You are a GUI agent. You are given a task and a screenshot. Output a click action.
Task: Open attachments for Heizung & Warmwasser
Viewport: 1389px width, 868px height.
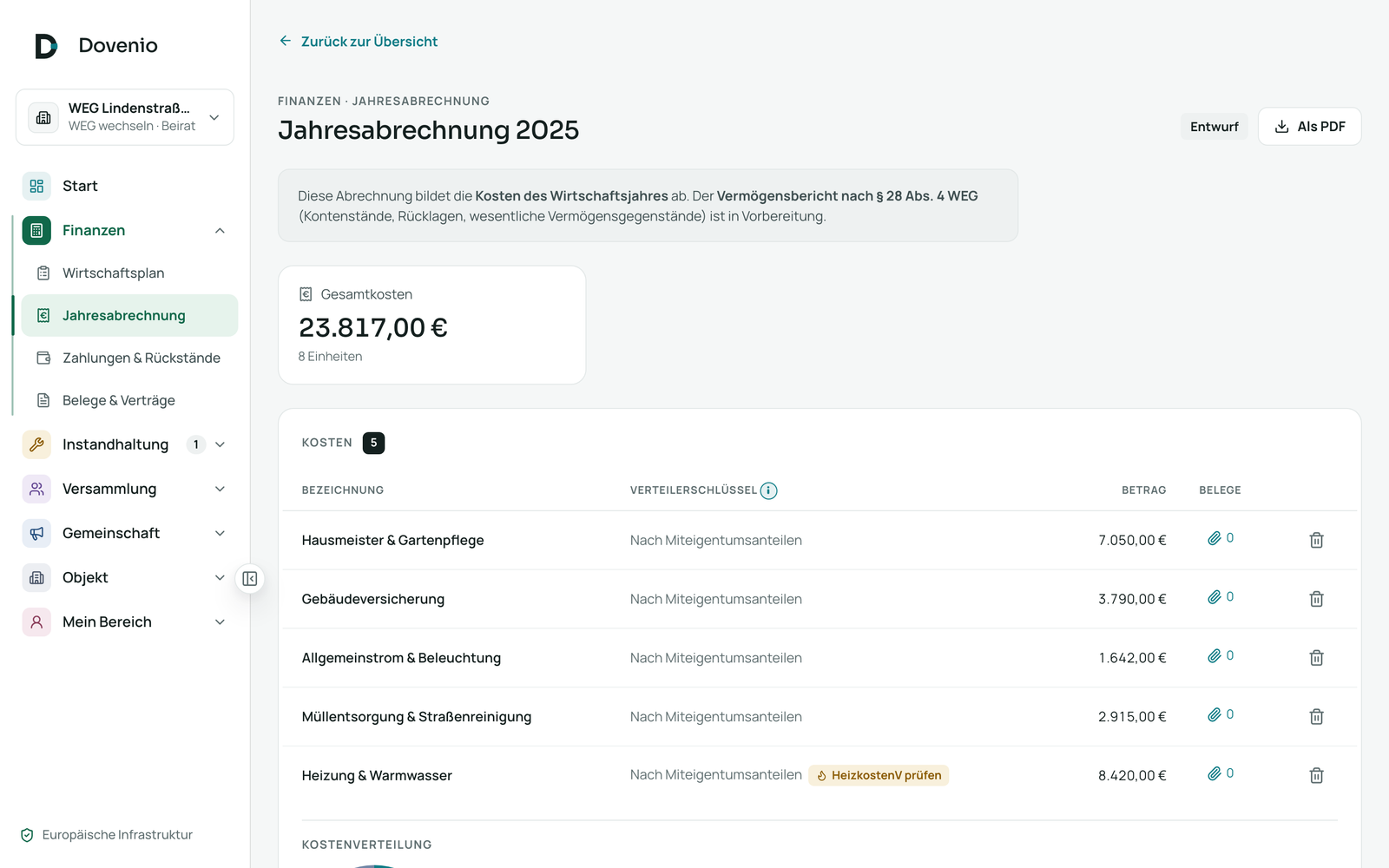point(1221,773)
